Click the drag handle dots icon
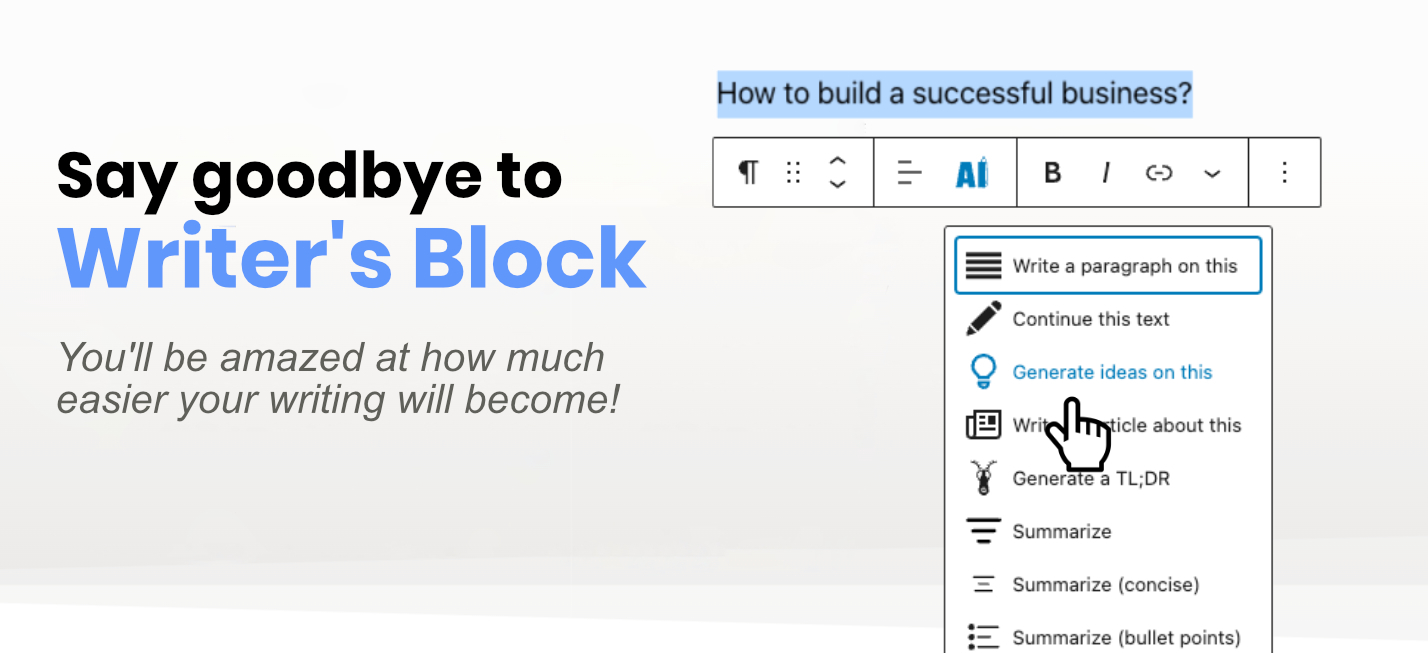The width and height of the screenshot is (1428, 653). [794, 173]
